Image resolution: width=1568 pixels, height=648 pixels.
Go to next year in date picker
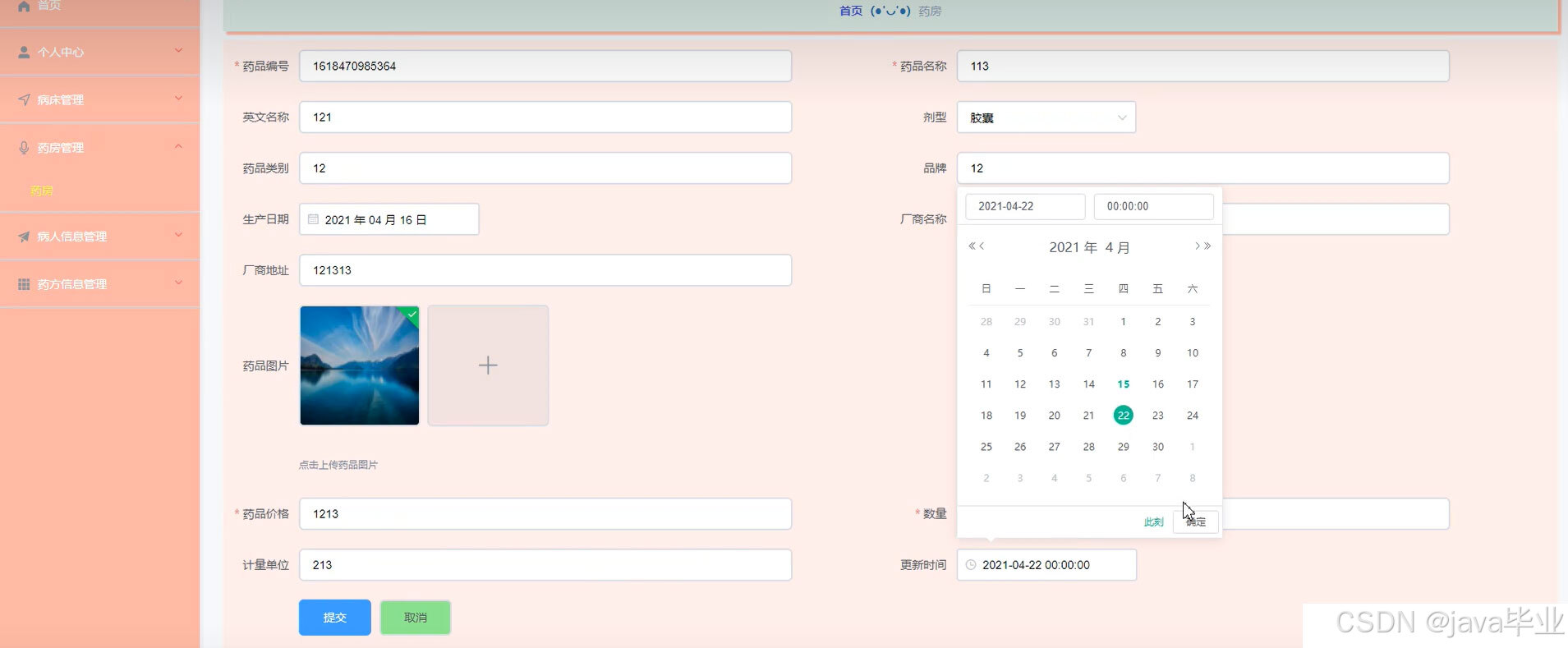pos(1207,246)
